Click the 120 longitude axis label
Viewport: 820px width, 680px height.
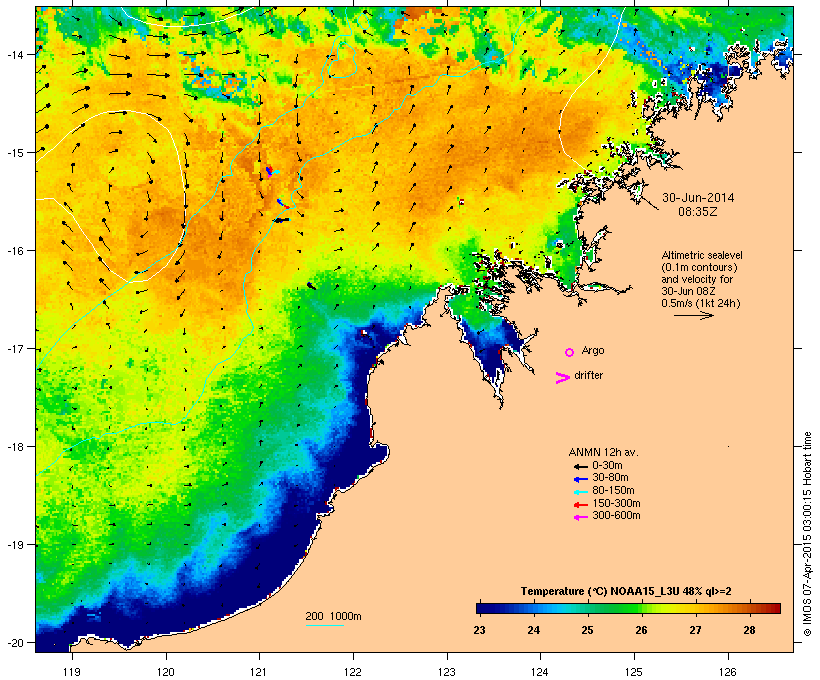coord(166,672)
